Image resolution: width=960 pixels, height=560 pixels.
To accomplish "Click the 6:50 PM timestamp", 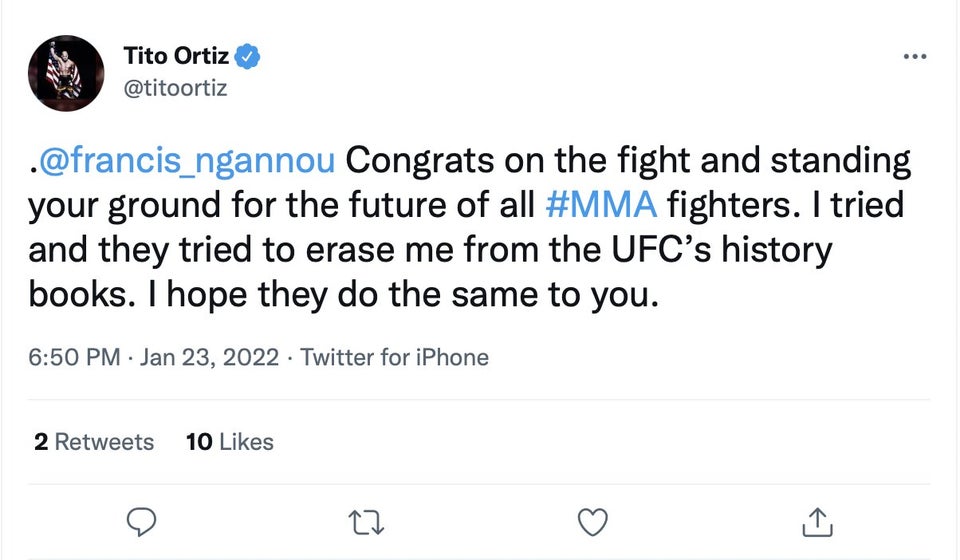I will click(x=74, y=357).
